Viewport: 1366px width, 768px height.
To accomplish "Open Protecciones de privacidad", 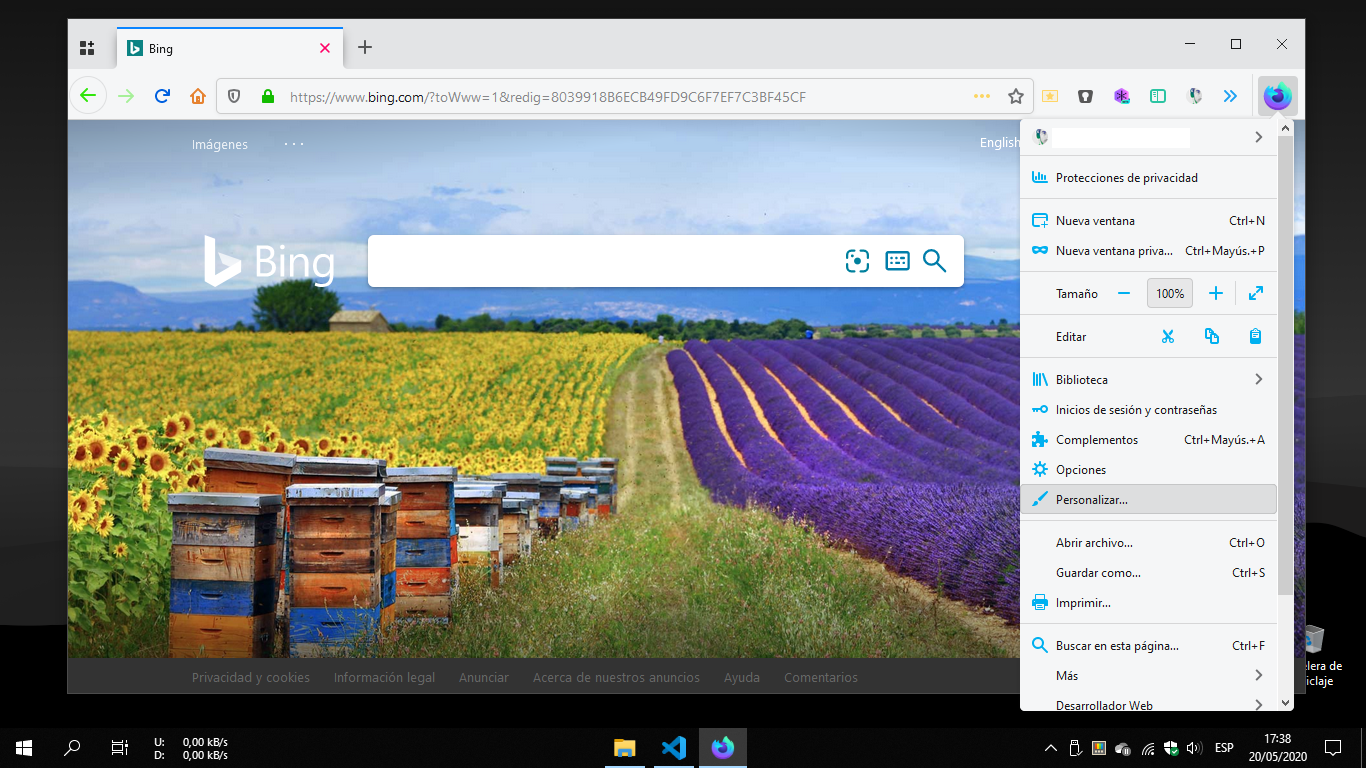I will [1148, 178].
